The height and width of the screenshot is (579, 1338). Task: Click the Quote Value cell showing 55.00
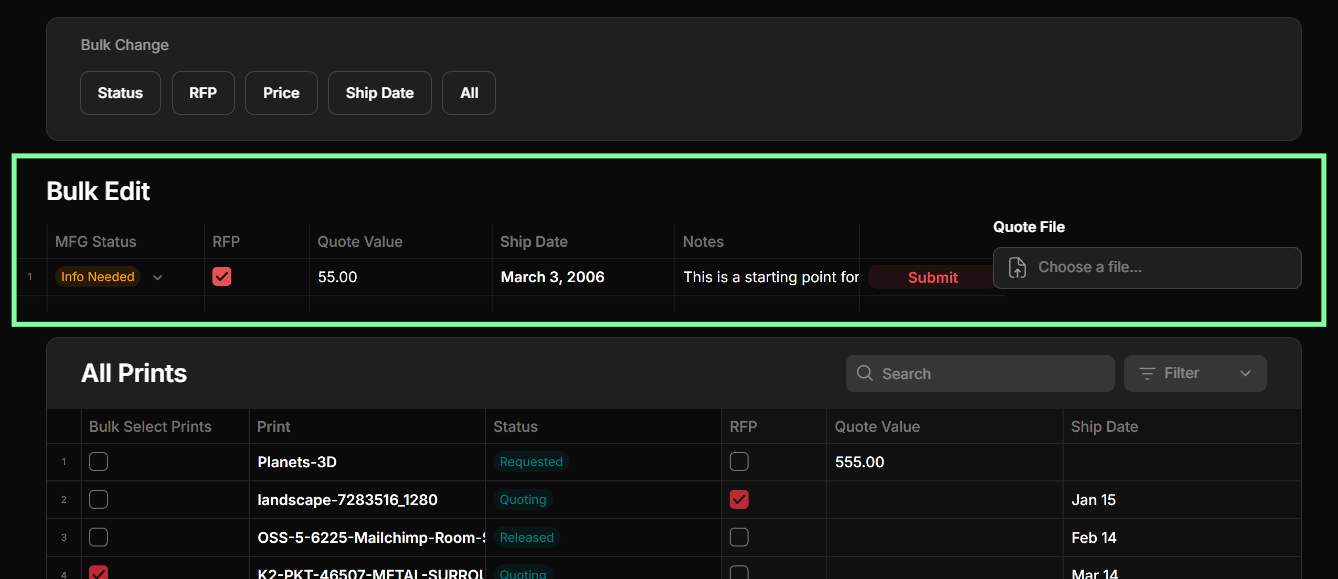[x=338, y=277]
